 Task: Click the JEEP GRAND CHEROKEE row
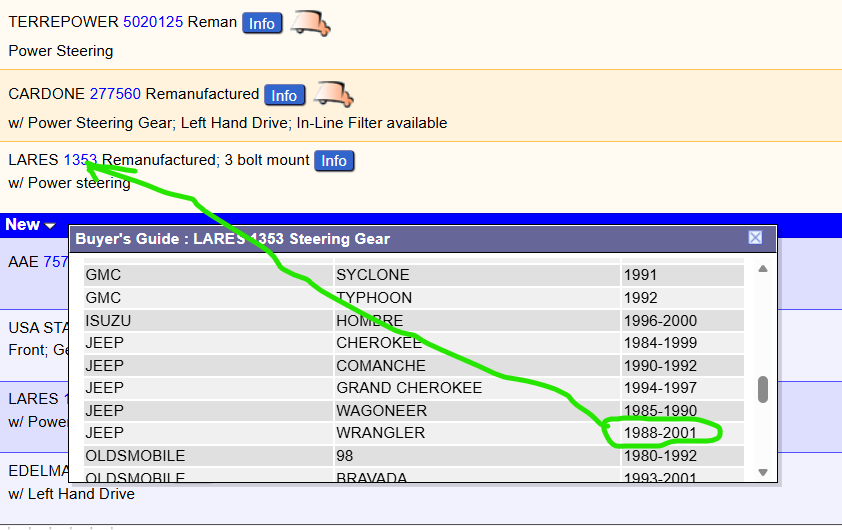coord(413,388)
